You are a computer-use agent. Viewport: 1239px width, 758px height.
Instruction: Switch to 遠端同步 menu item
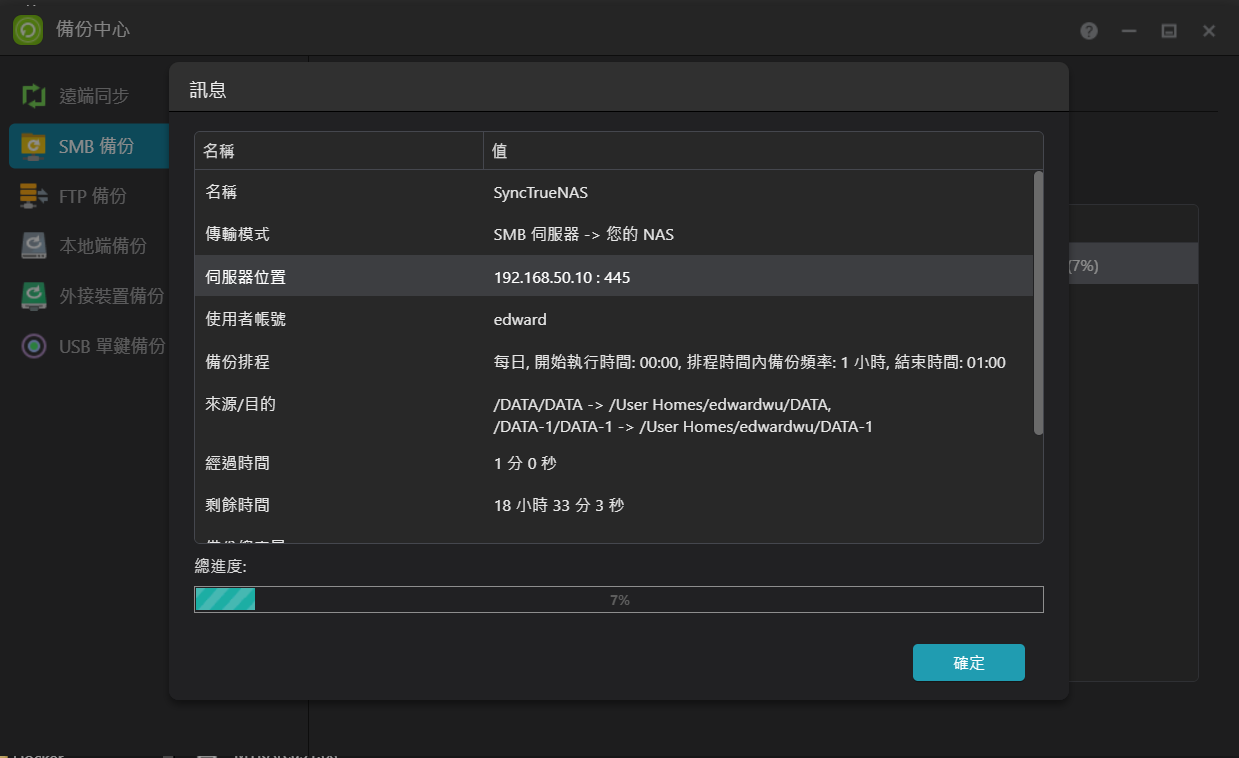[x=94, y=96]
